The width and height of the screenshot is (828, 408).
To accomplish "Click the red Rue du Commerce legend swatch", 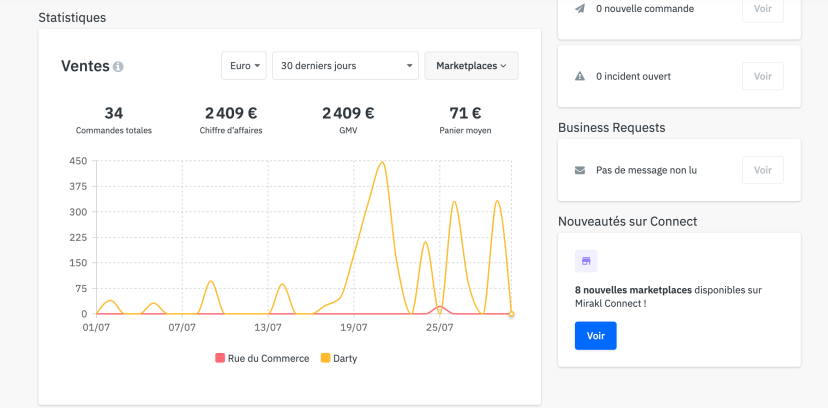I will tap(219, 358).
